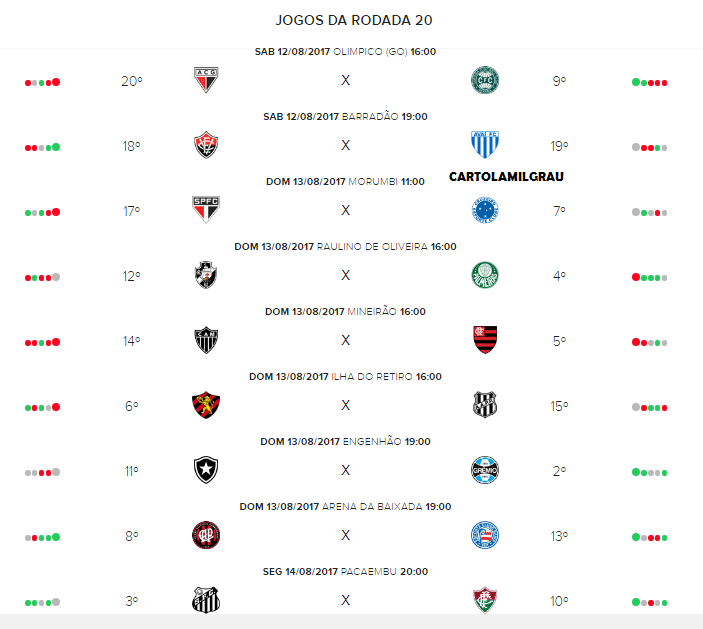Screen dimensions: 703x629
Task: Select the Palmeiras green crest
Action: (485, 275)
